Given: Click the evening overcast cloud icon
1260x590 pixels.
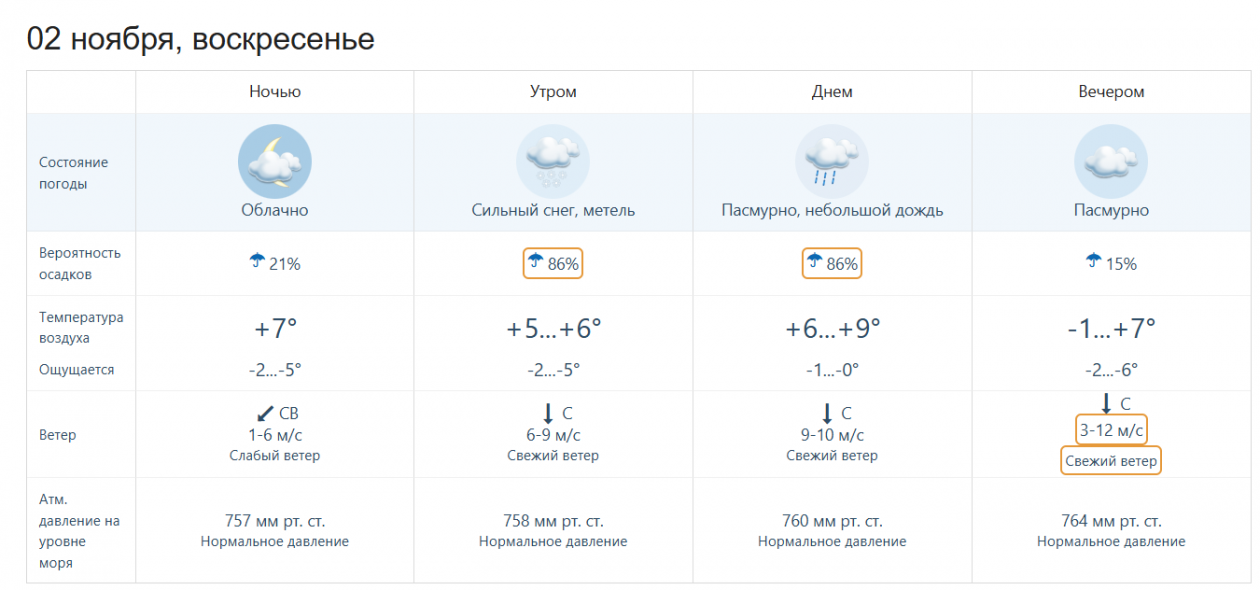Looking at the screenshot, I should click(x=1111, y=160).
